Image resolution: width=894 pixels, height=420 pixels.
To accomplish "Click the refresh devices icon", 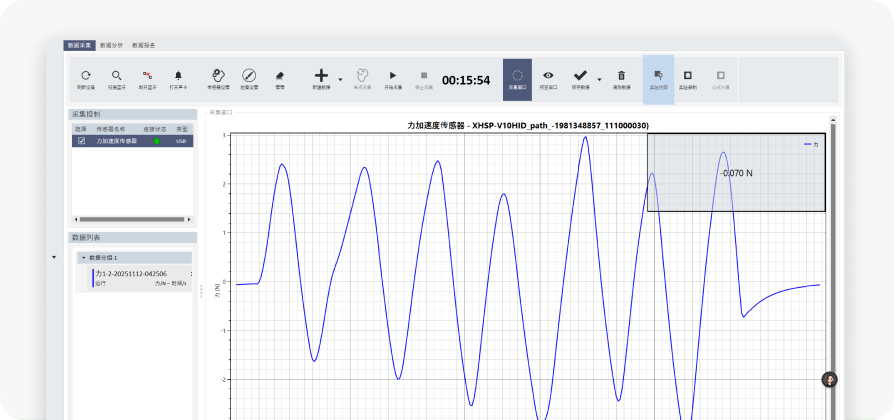I will (86, 75).
